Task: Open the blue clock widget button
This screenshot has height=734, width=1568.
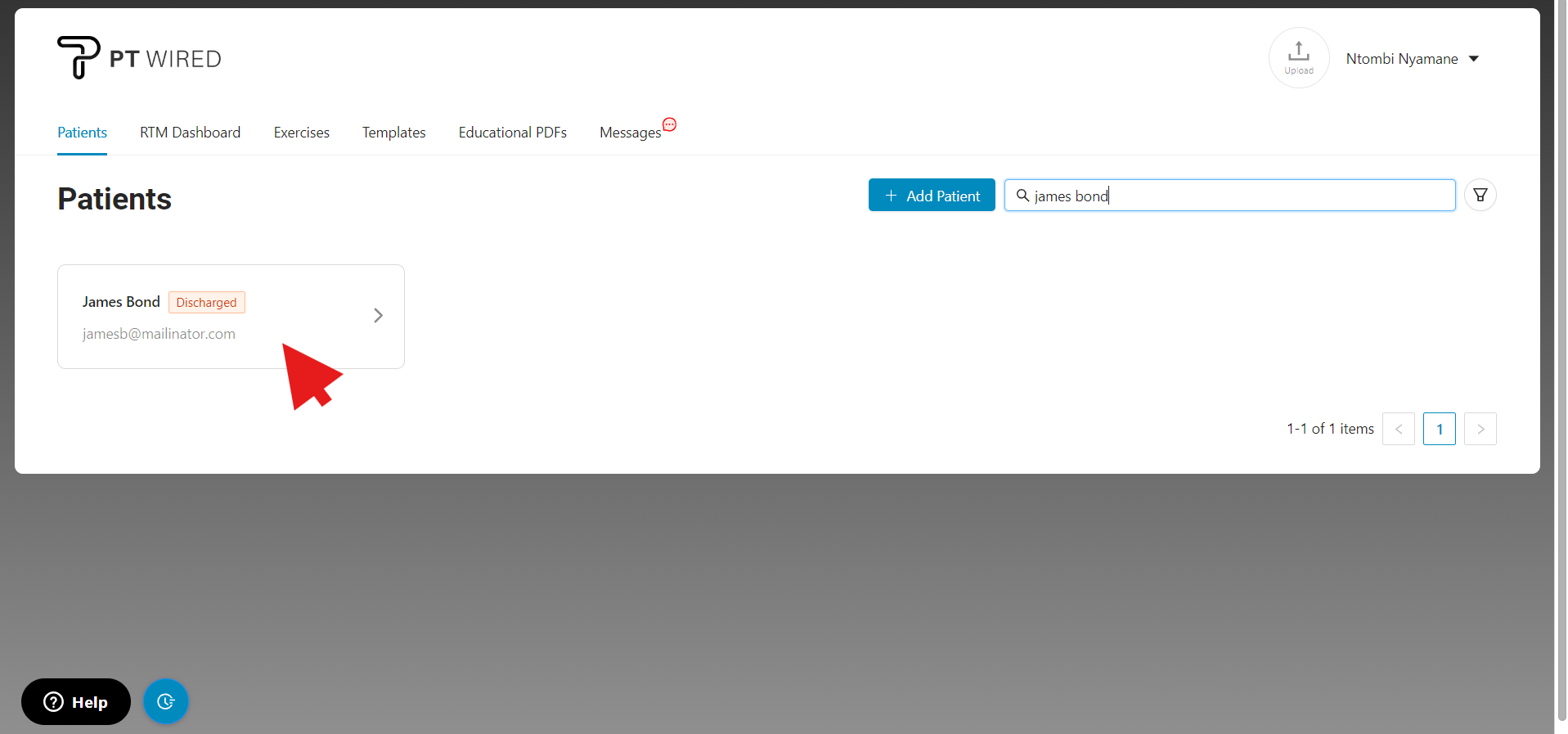Action: coord(166,701)
